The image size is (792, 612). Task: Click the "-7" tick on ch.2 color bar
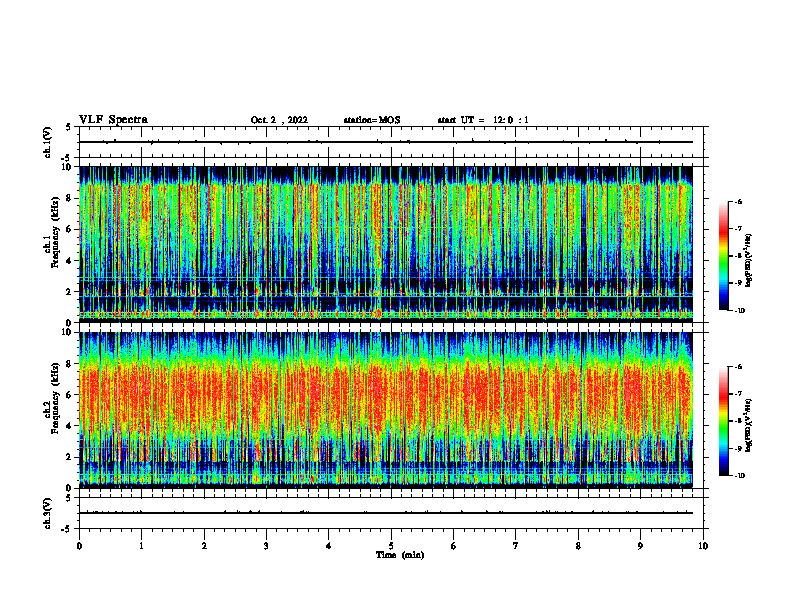[738, 394]
